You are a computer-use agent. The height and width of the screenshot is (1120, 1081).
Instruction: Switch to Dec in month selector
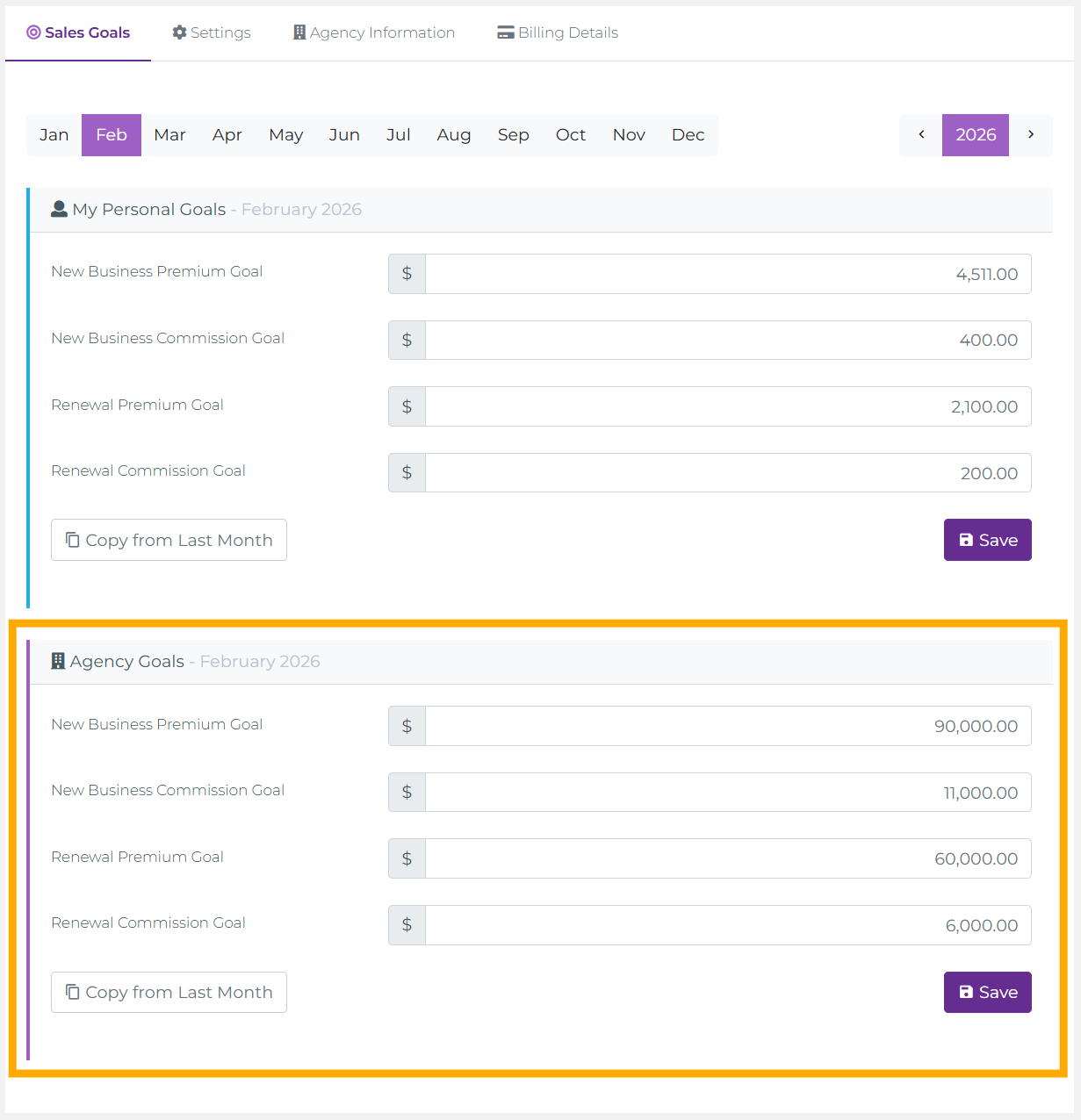click(x=688, y=135)
